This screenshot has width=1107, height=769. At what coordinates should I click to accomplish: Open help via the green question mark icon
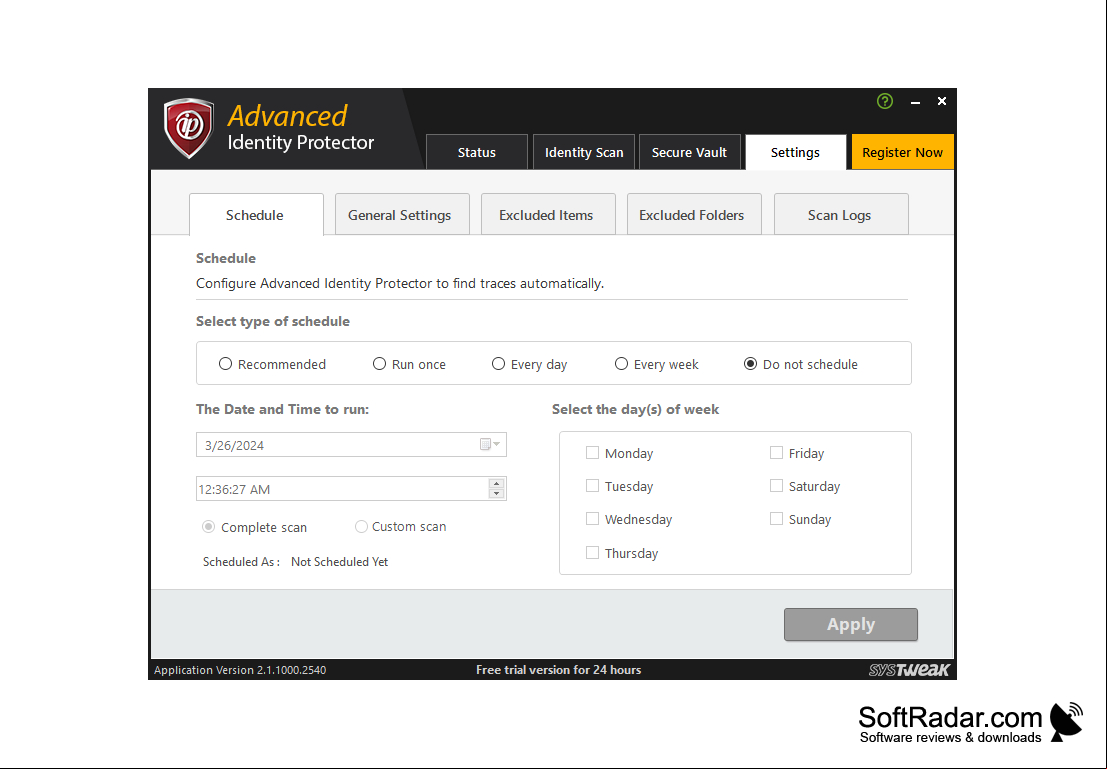click(885, 101)
